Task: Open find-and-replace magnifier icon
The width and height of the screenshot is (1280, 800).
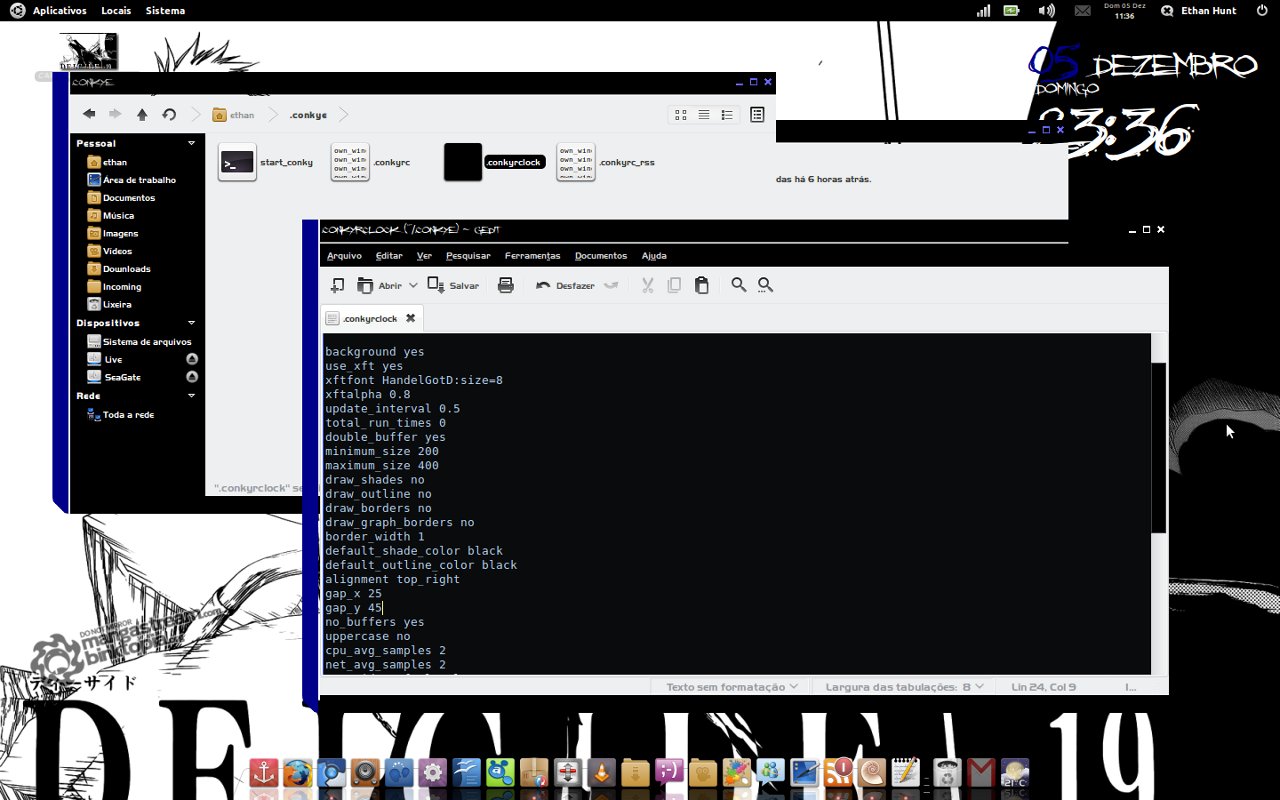Action: coord(766,285)
